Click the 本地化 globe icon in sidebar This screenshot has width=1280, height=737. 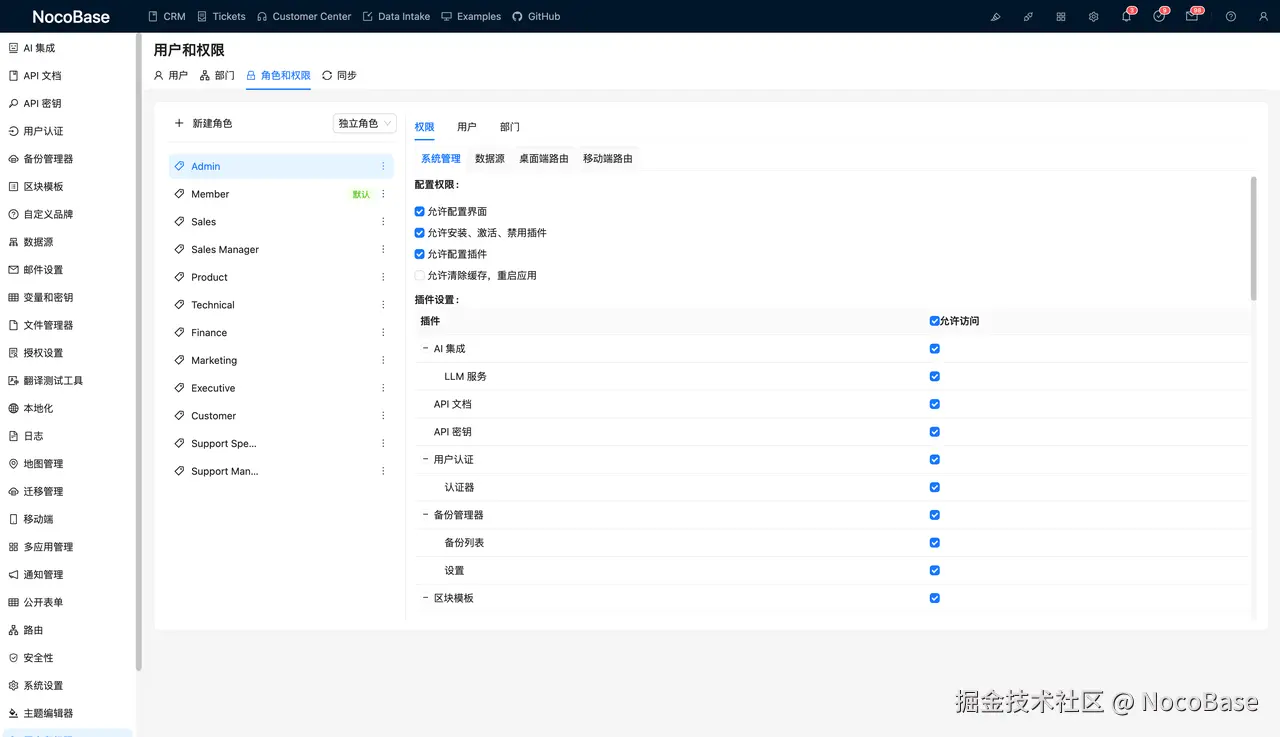coord(13,408)
